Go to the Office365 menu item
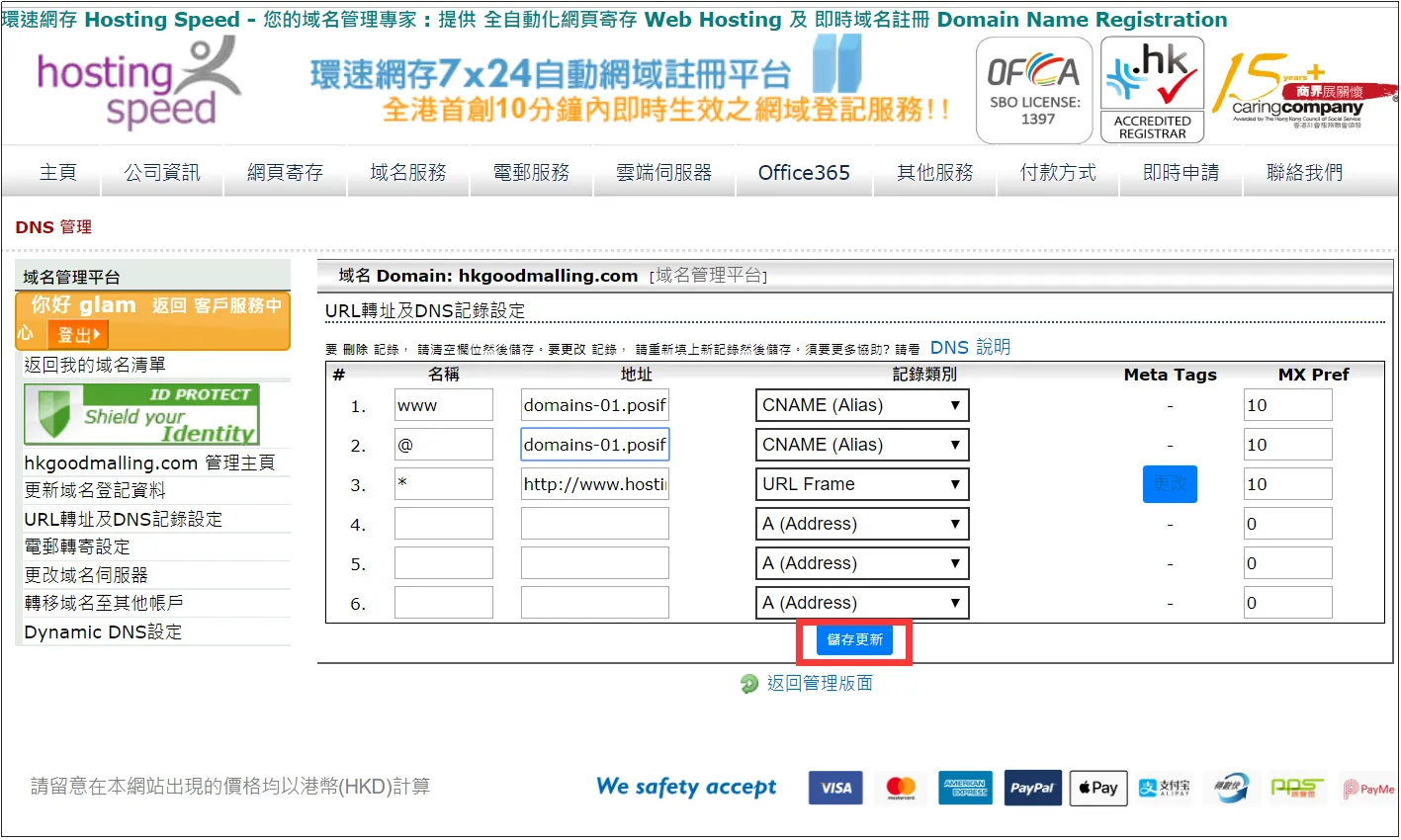Screen dimensions: 1401x840 803,173
